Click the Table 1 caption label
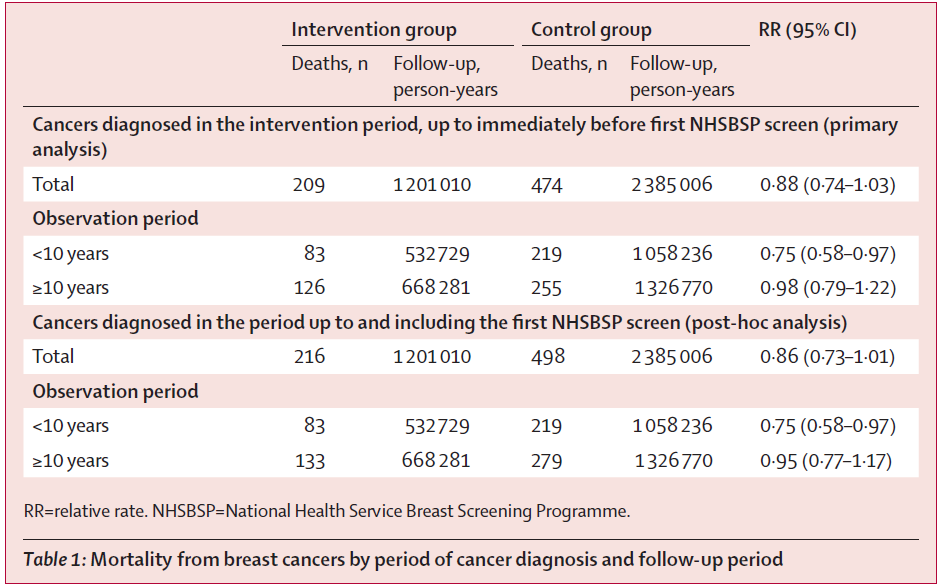 (x=55, y=559)
